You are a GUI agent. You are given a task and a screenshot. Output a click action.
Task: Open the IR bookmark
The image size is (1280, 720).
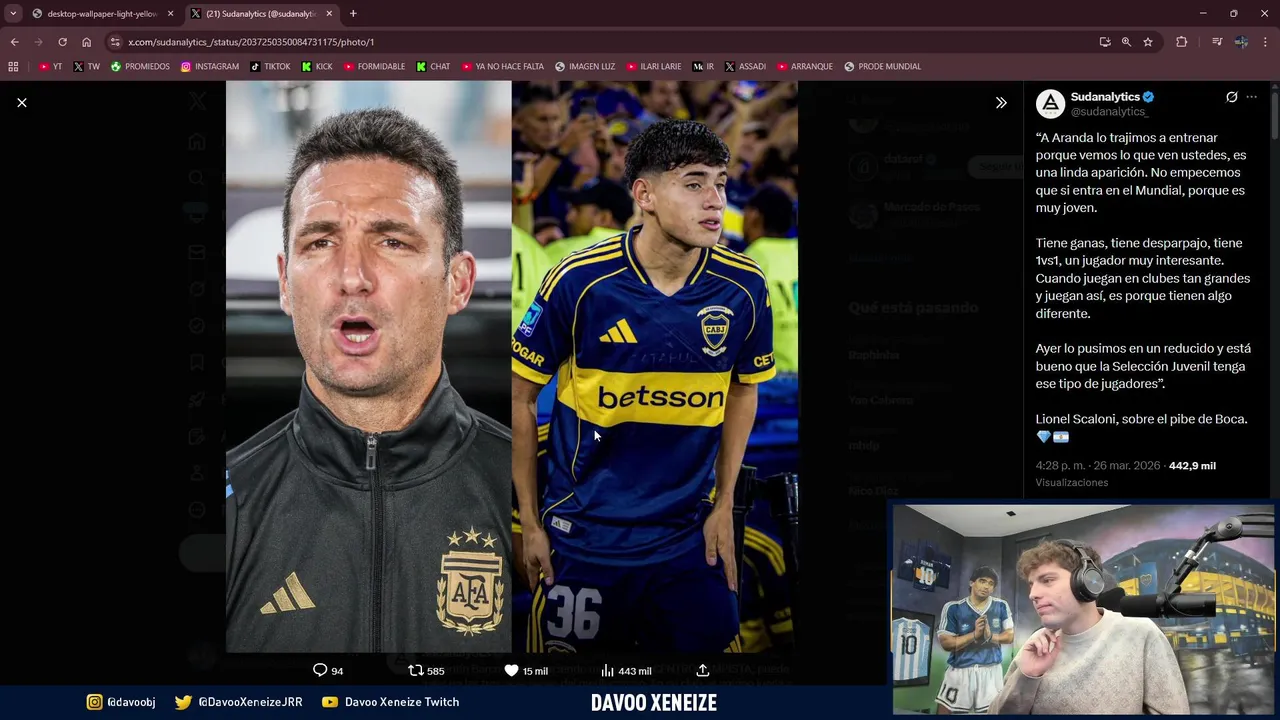pyautogui.click(x=703, y=66)
